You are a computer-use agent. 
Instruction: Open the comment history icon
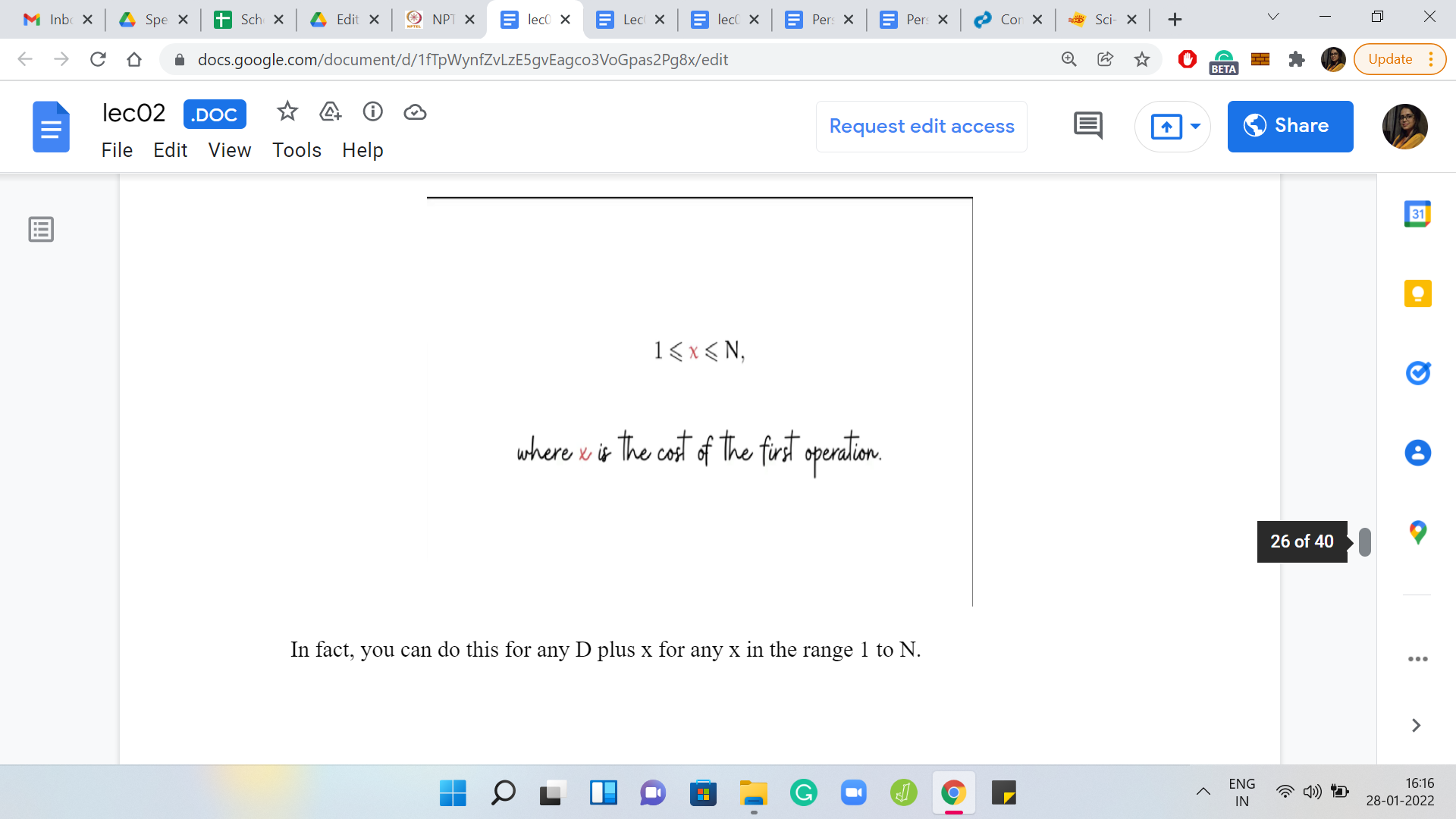tap(1088, 126)
